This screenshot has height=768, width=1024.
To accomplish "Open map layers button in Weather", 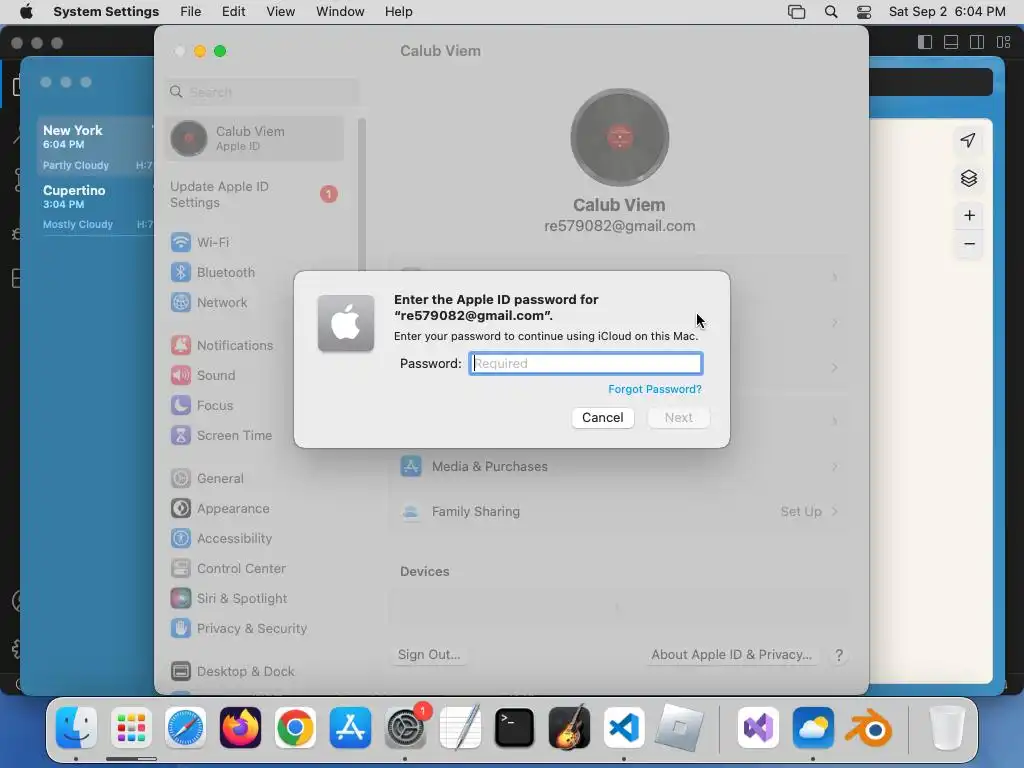I will [x=968, y=178].
